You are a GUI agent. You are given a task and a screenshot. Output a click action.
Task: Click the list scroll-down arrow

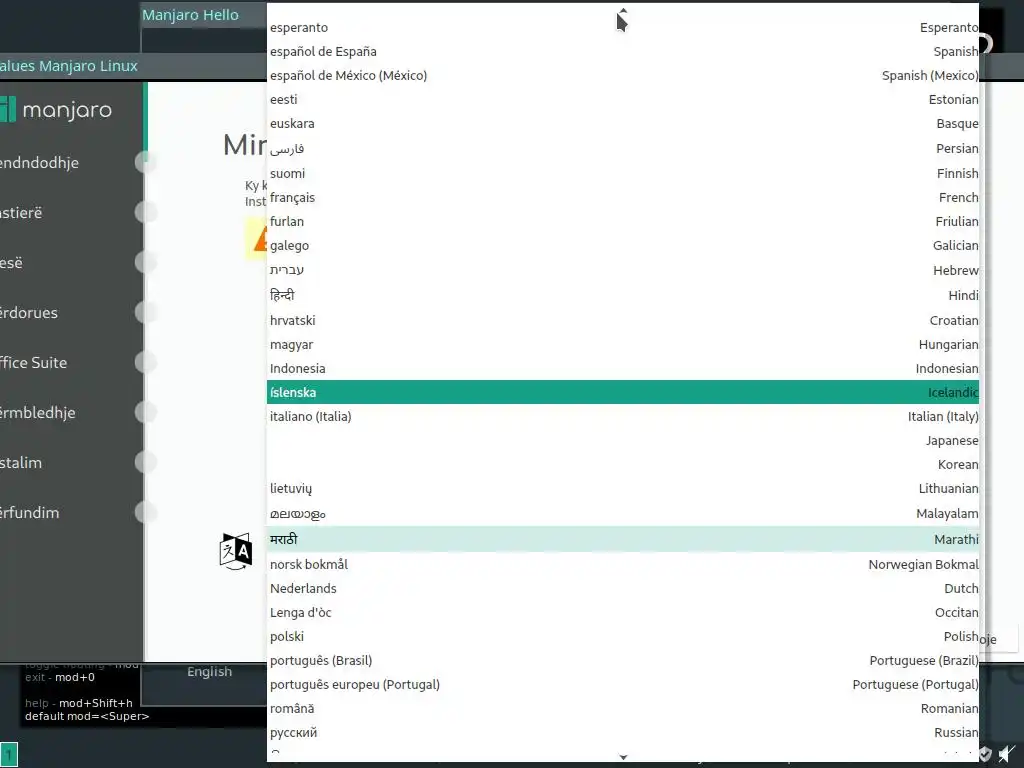pos(623,757)
